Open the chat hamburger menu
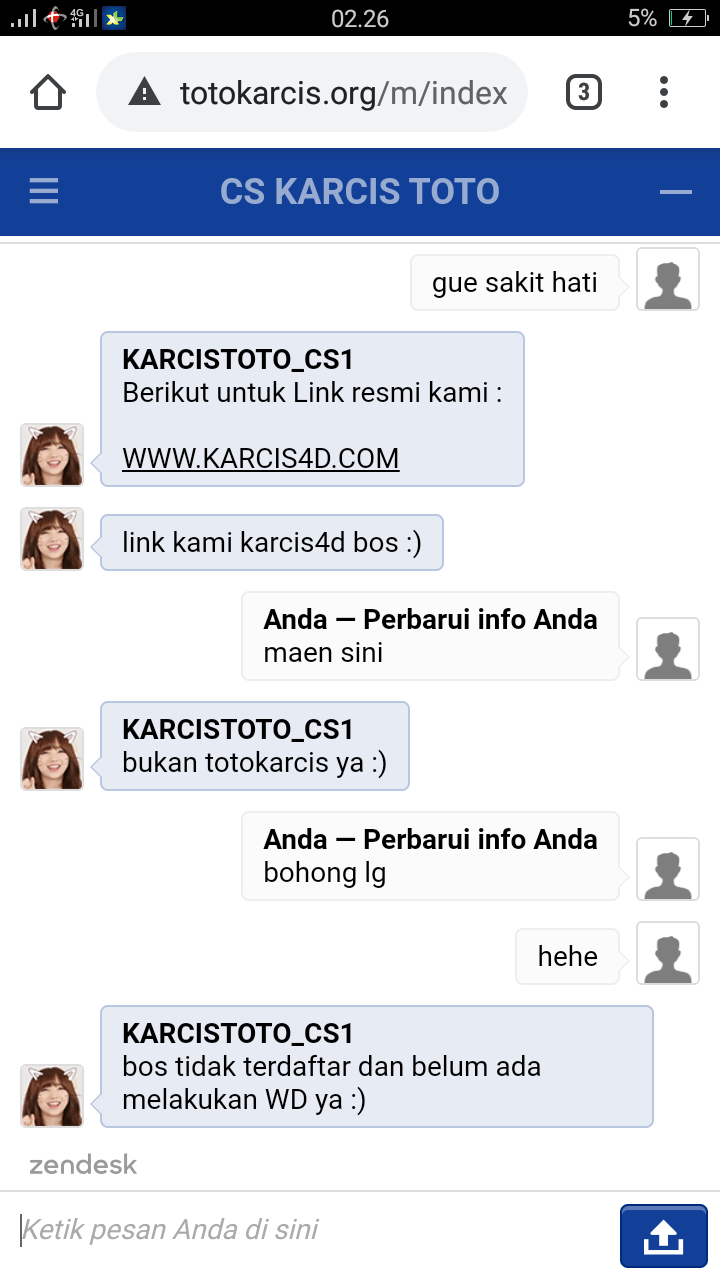Screen dimensions: 720x1280 click(x=44, y=191)
